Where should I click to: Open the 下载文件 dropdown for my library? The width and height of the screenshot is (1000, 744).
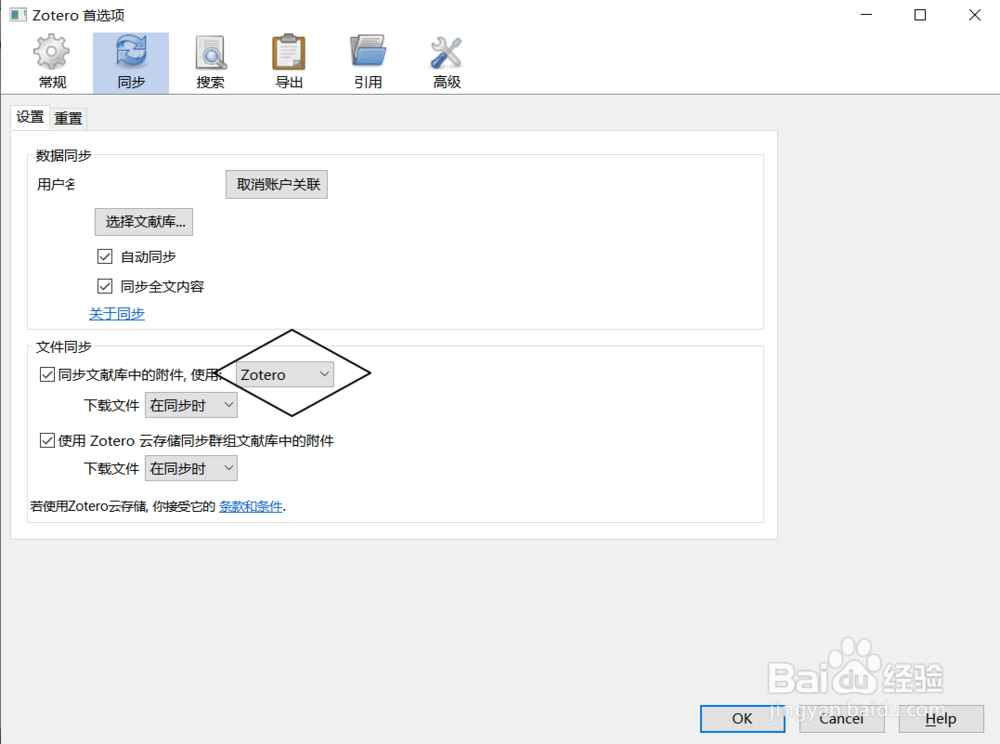[x=191, y=405]
